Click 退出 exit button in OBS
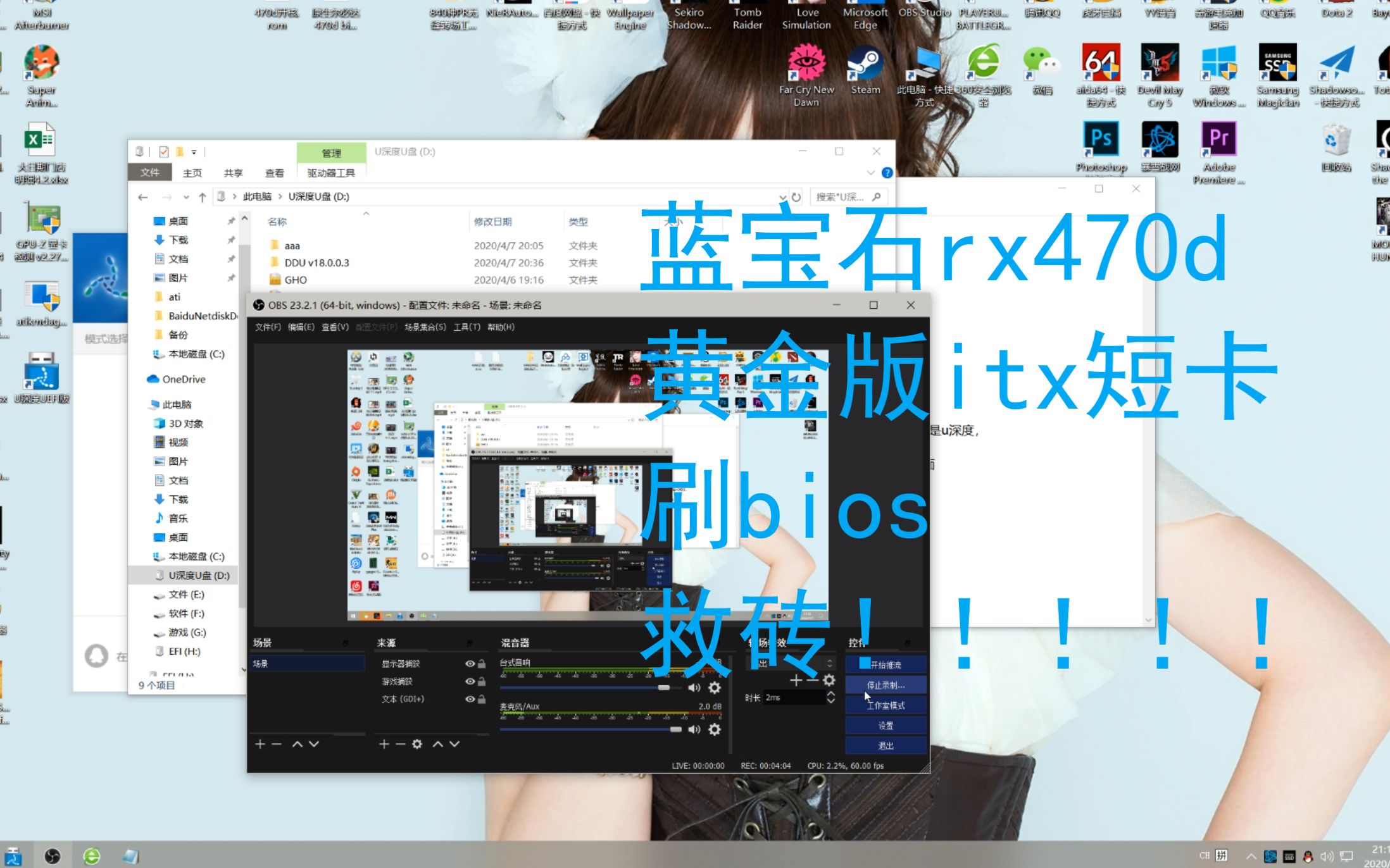This screenshot has width=1390, height=868. coord(886,746)
